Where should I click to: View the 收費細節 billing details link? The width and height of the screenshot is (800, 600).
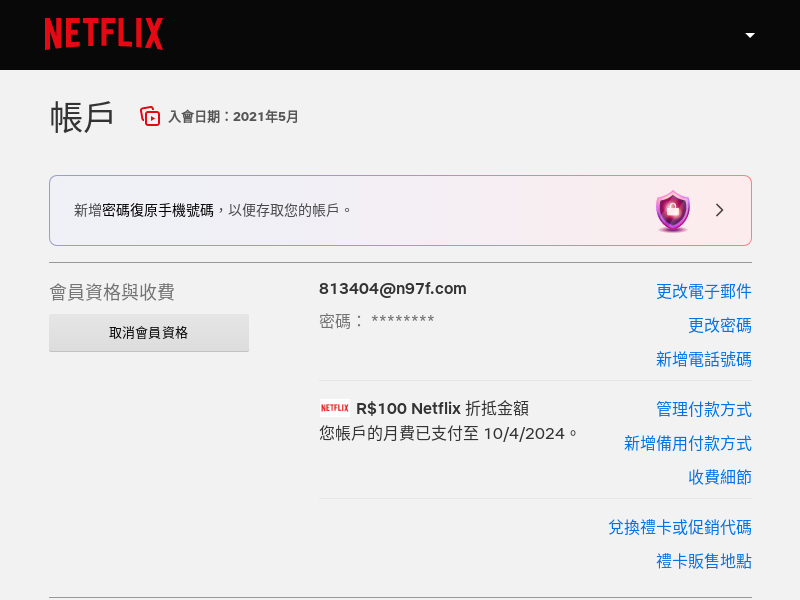pos(719,477)
